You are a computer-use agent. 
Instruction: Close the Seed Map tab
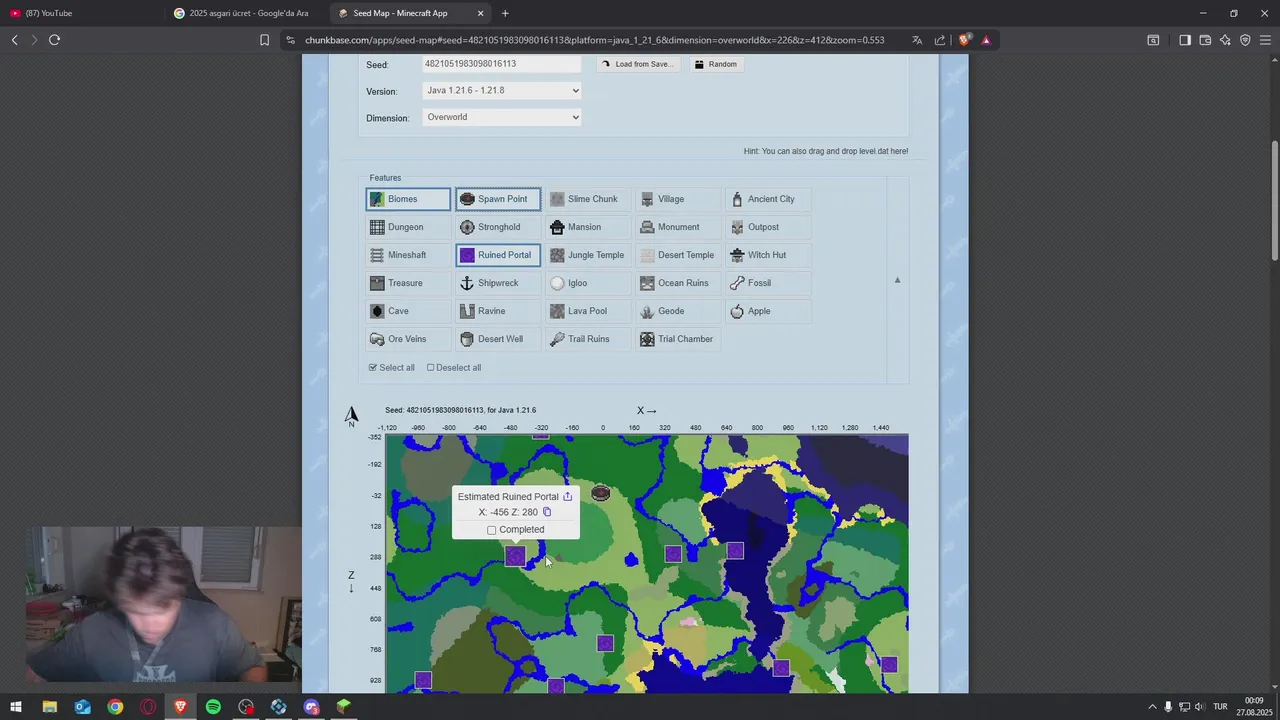(480, 13)
